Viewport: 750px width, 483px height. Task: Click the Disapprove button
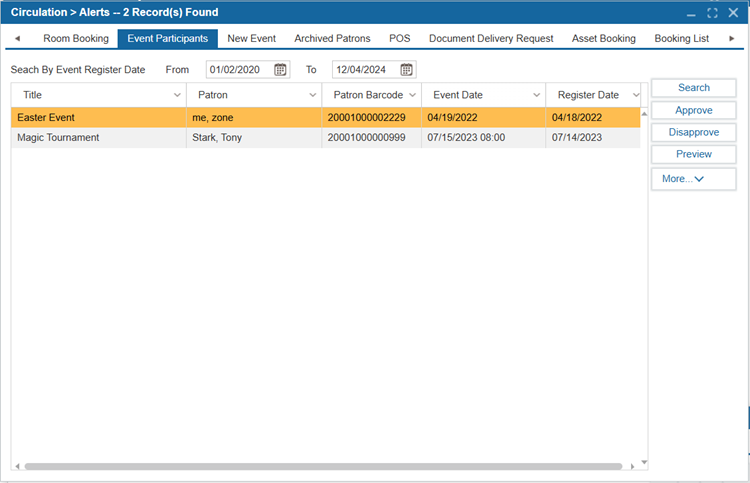click(x=694, y=132)
